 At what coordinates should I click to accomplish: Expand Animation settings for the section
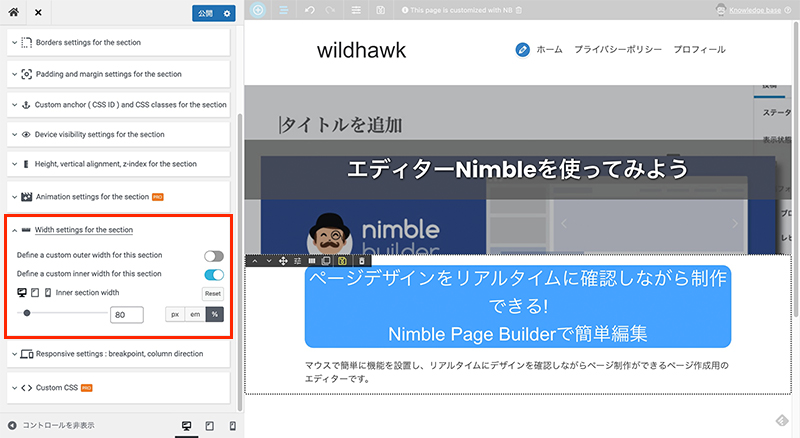click(x=92, y=196)
